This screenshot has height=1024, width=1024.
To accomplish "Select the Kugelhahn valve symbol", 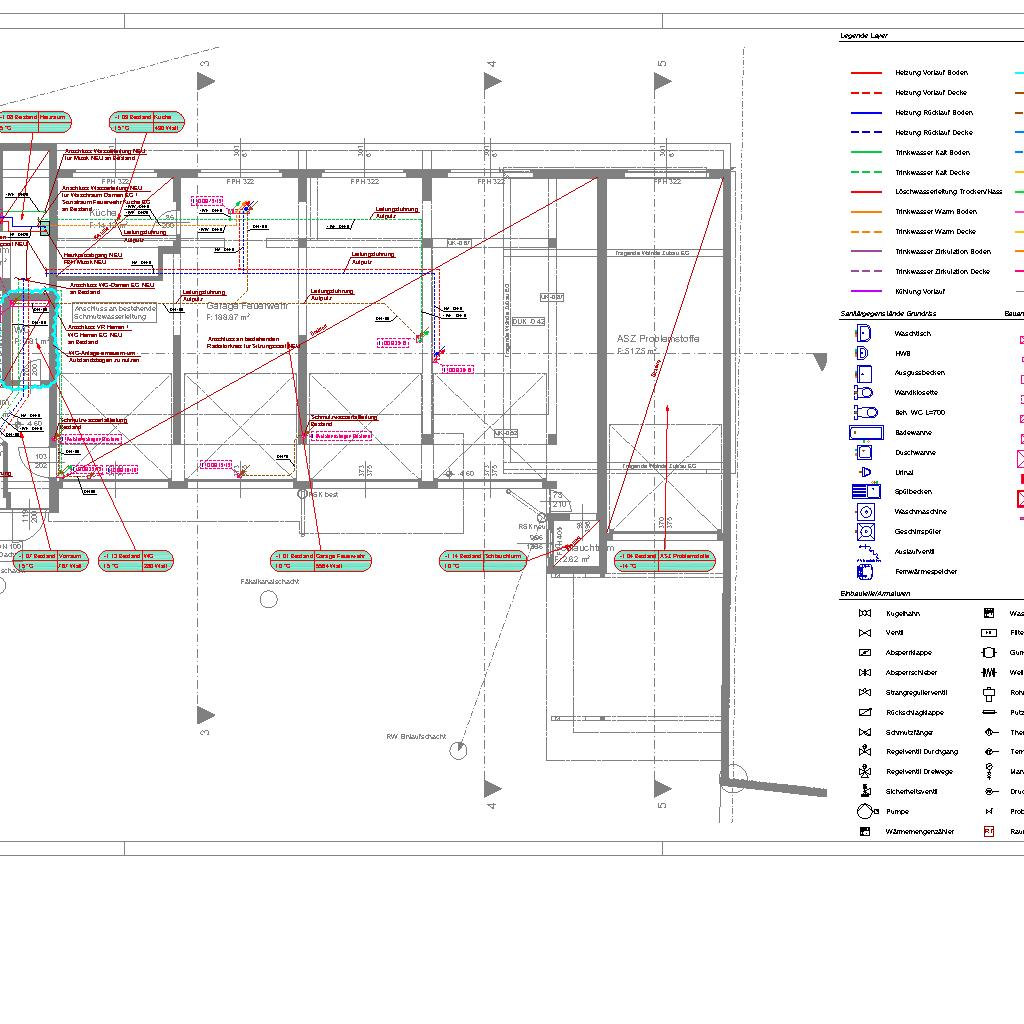I will [x=865, y=613].
